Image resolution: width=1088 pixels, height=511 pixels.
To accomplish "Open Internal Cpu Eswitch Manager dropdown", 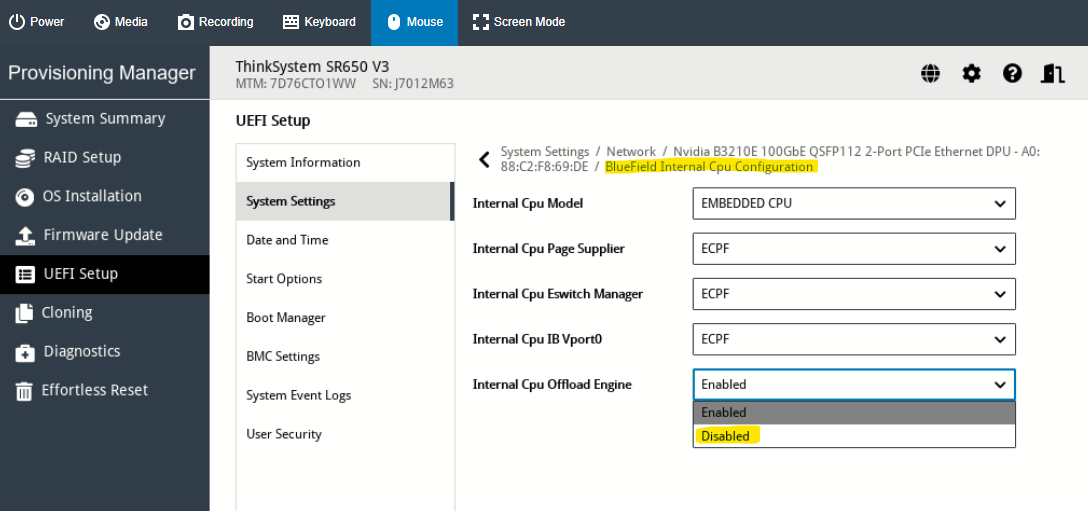I will [854, 294].
